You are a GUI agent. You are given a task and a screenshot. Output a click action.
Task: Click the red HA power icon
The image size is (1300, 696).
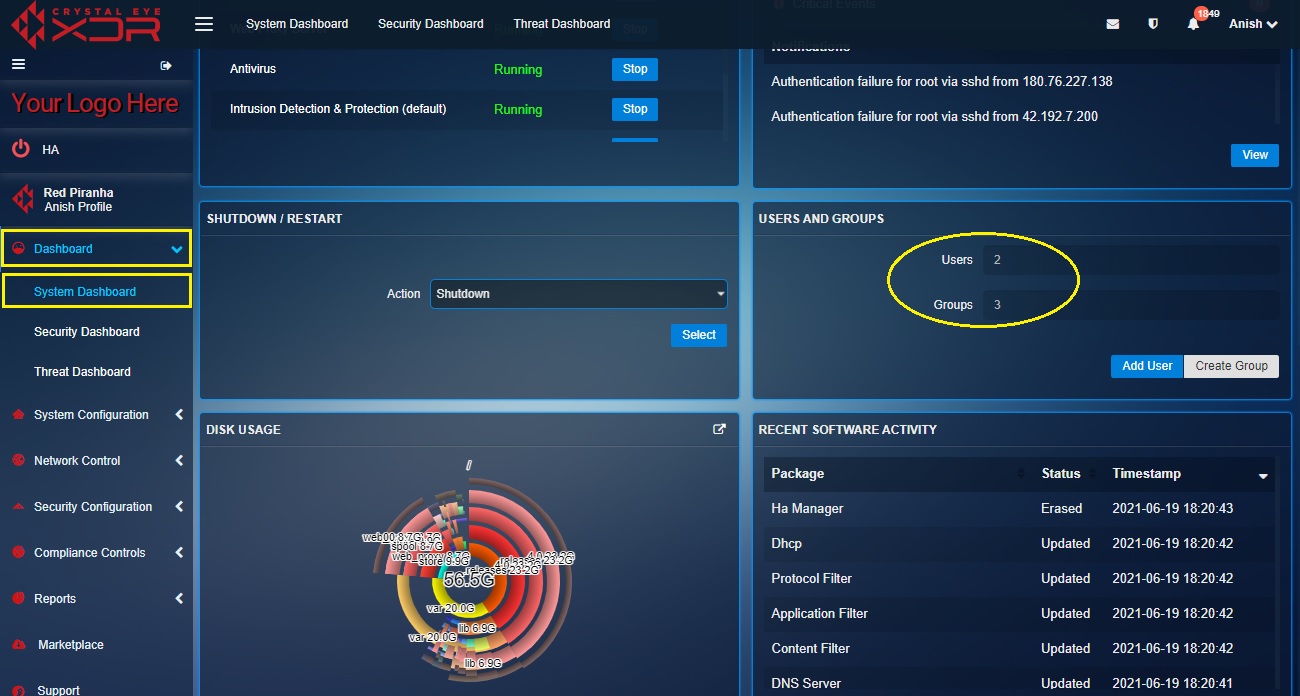21,149
